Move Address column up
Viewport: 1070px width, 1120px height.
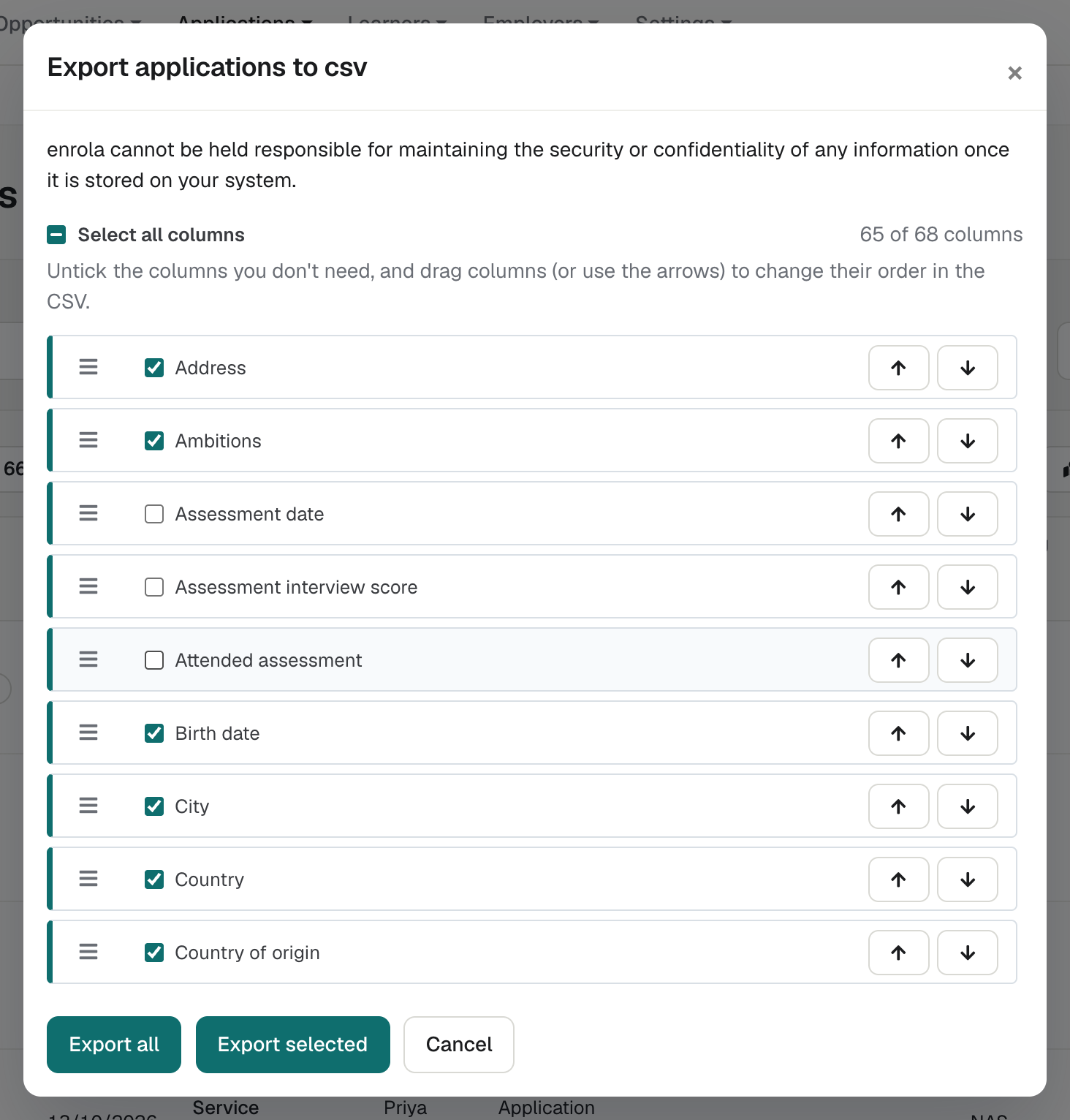pos(898,368)
